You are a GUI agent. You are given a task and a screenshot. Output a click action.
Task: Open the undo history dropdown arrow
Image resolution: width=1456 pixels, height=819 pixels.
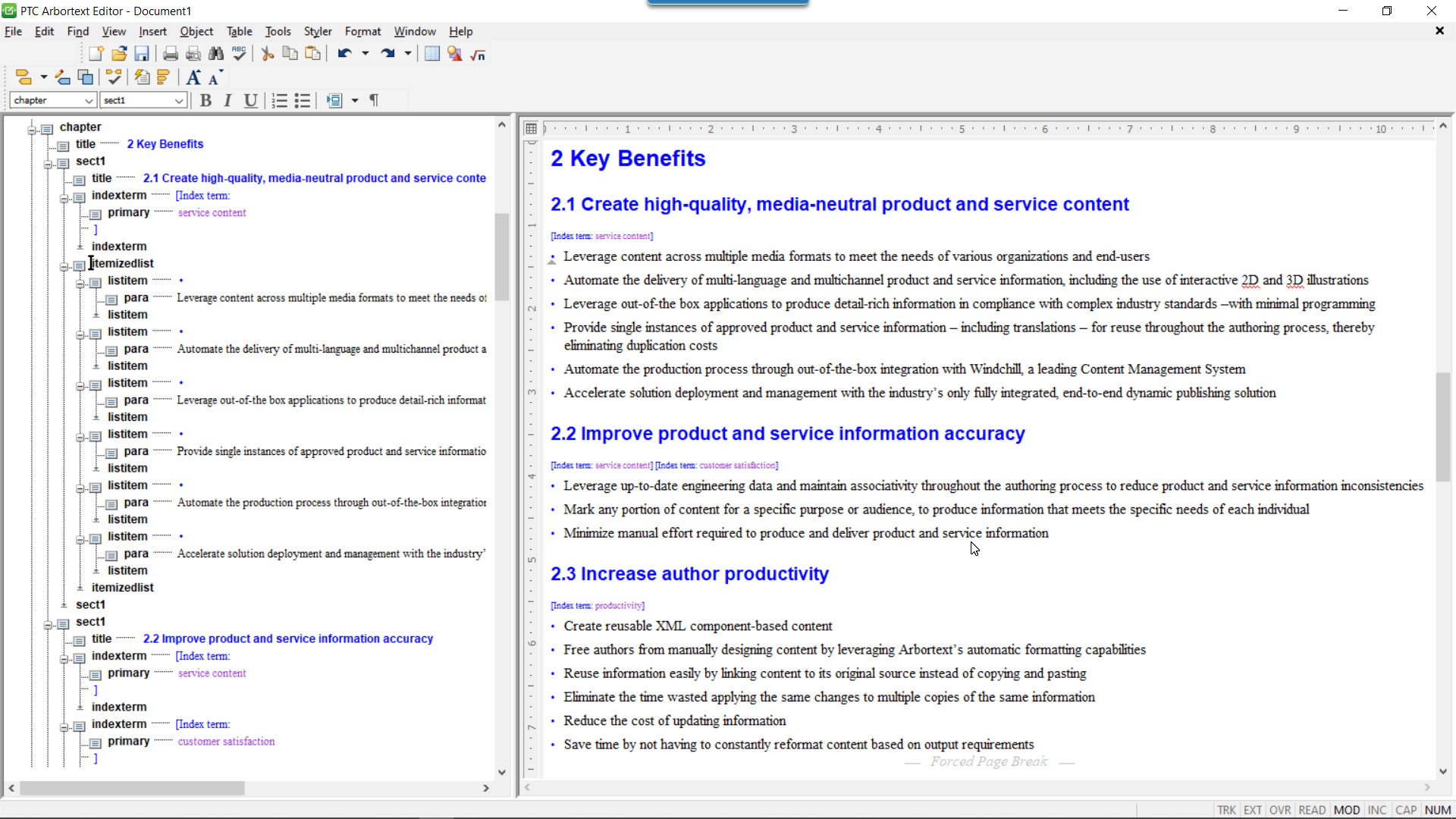(365, 54)
